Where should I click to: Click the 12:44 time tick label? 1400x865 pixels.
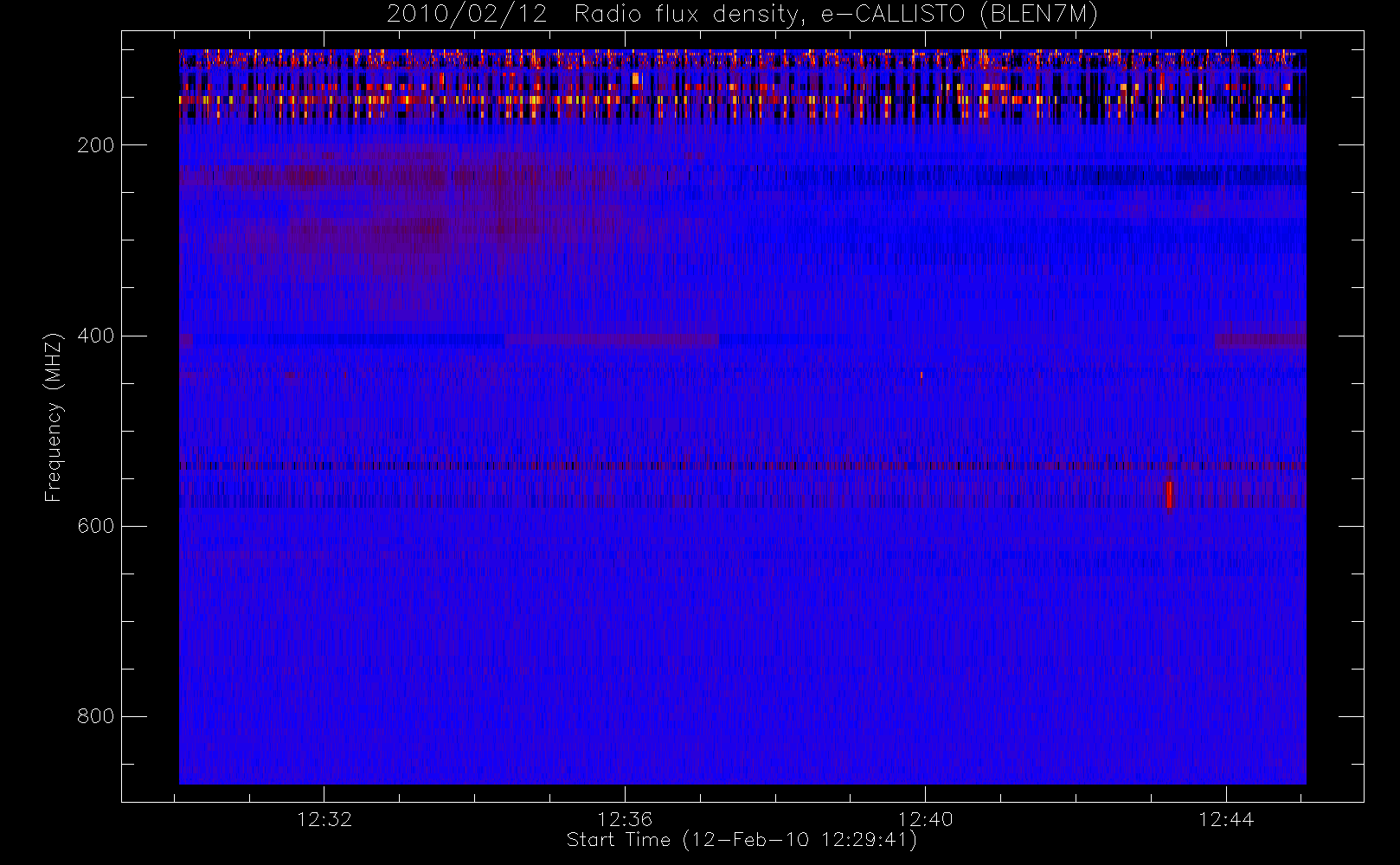tap(1226, 819)
